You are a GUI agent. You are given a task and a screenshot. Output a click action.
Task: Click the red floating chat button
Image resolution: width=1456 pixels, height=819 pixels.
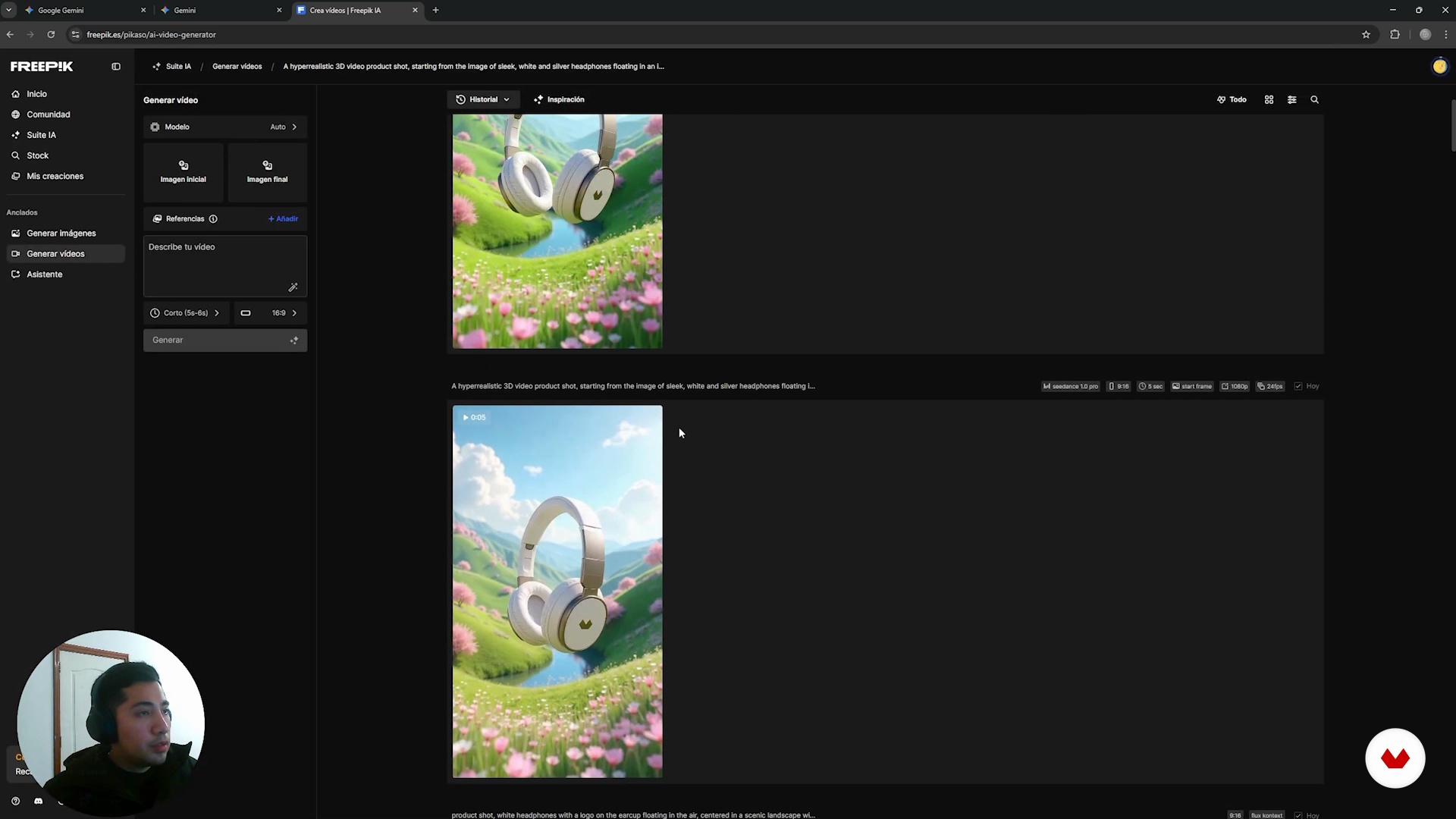click(1395, 758)
